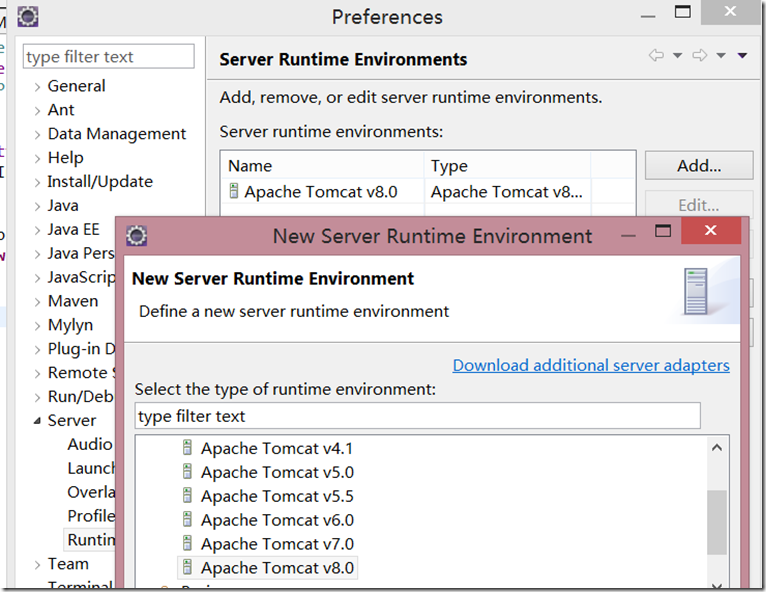Select Apache Tomcat v6.0 runtime type
This screenshot has width=766, height=592.
(277, 520)
